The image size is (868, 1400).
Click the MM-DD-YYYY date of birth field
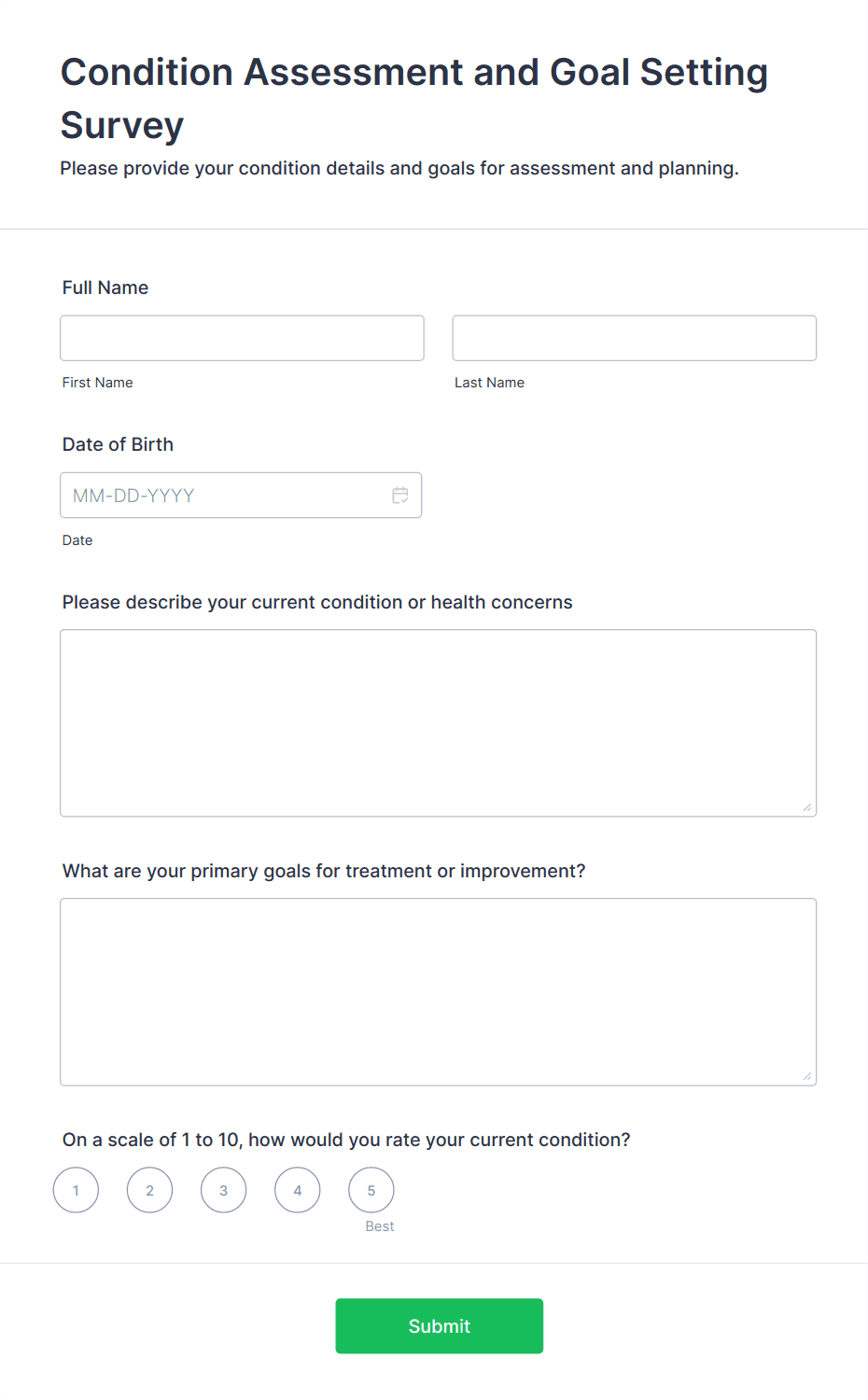pyautogui.click(x=241, y=496)
